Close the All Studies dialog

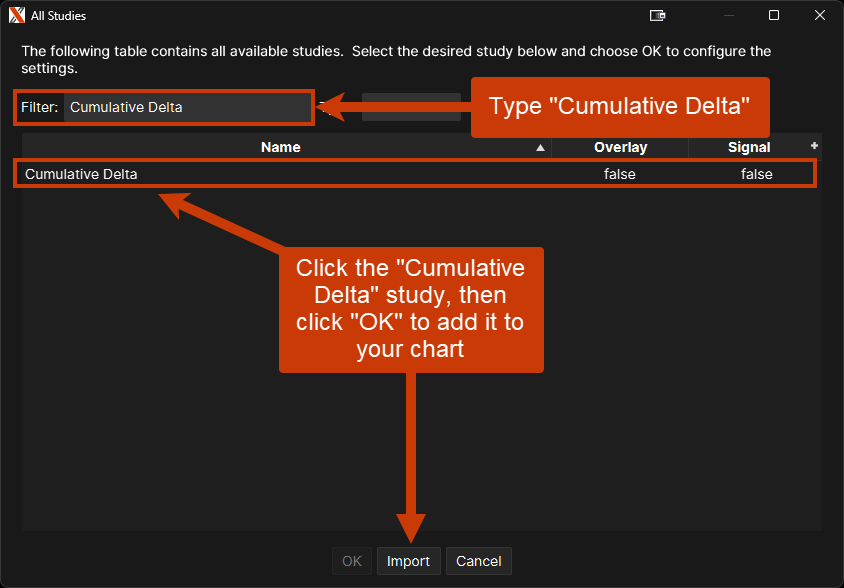click(819, 15)
